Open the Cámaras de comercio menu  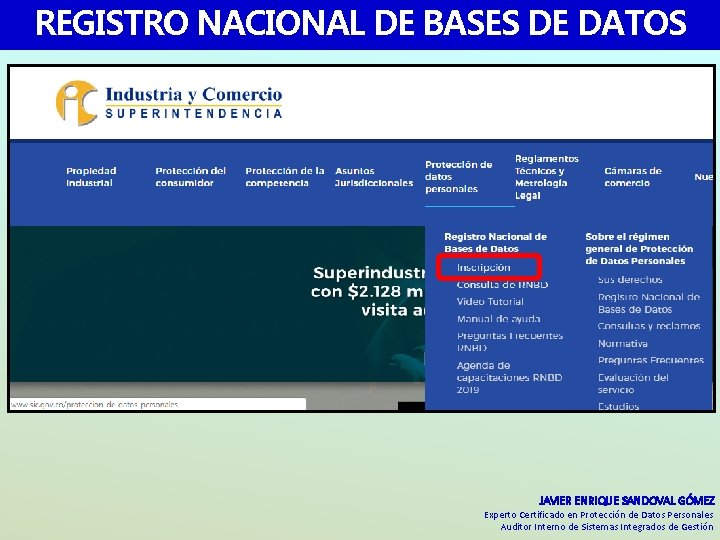click(633, 177)
